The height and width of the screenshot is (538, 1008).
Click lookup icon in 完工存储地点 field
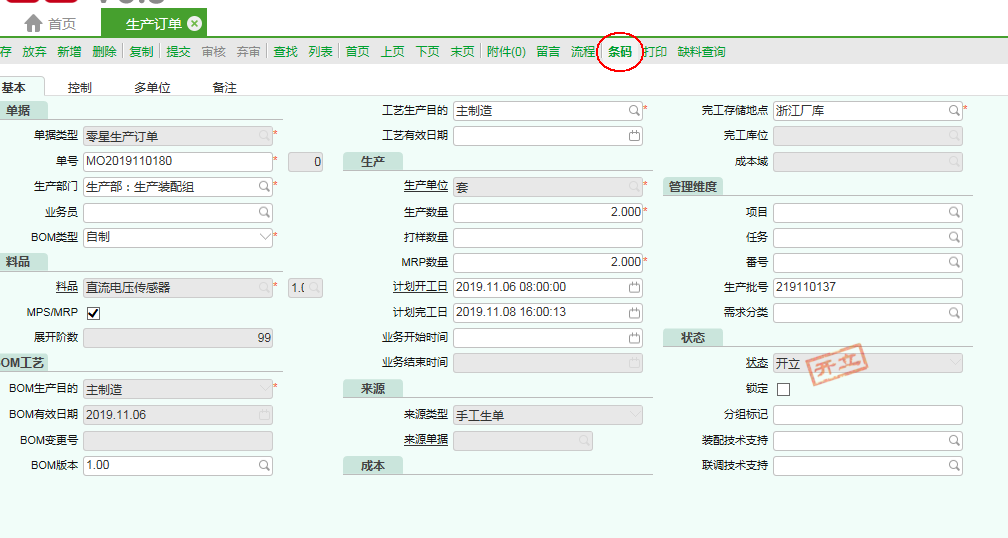coord(954,110)
